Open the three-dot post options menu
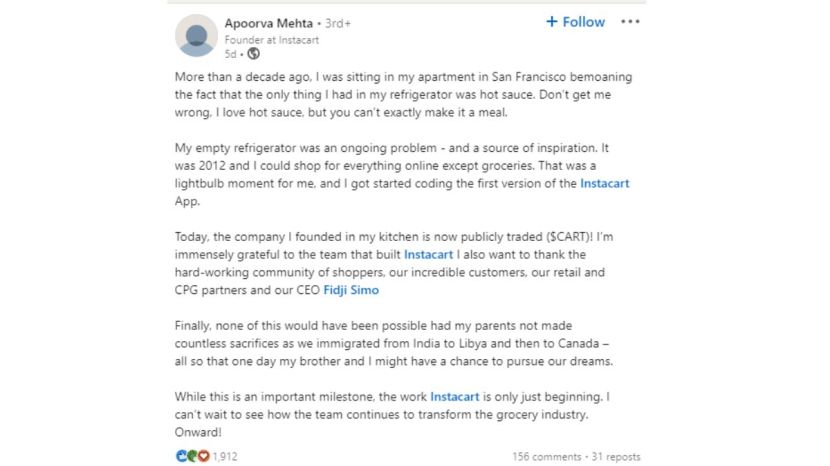The width and height of the screenshot is (830, 466). pos(630,22)
